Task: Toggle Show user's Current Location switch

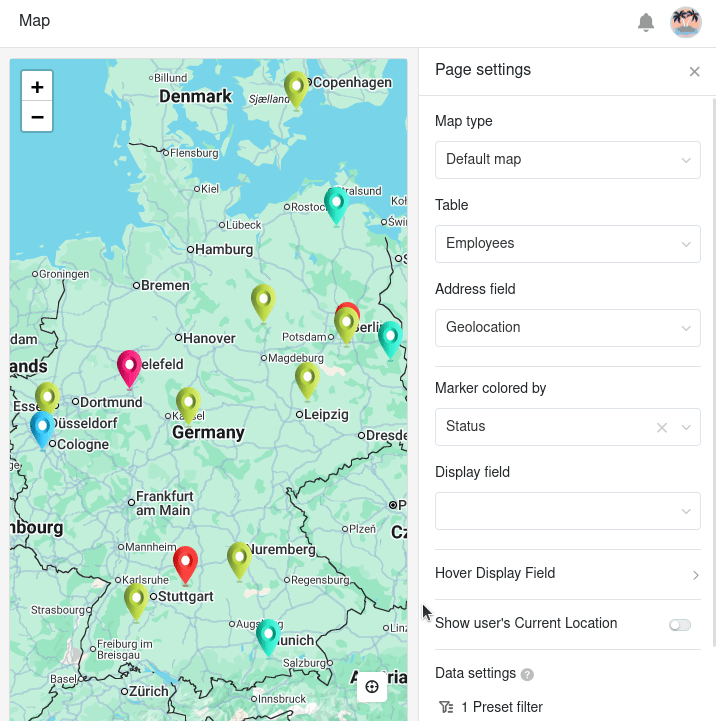Action: pyautogui.click(x=680, y=625)
